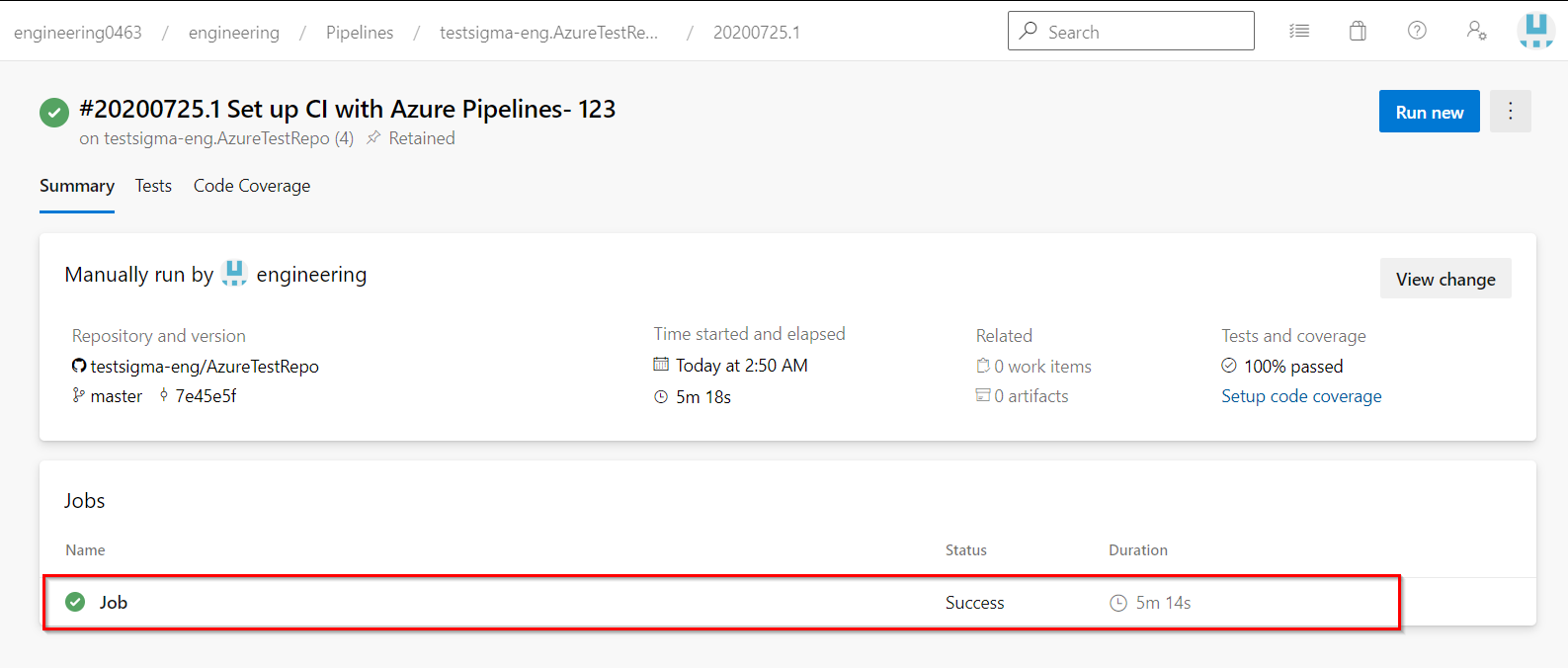The image size is (1568, 668).
Task: Open the 100% passed test results
Action: [1293, 367]
